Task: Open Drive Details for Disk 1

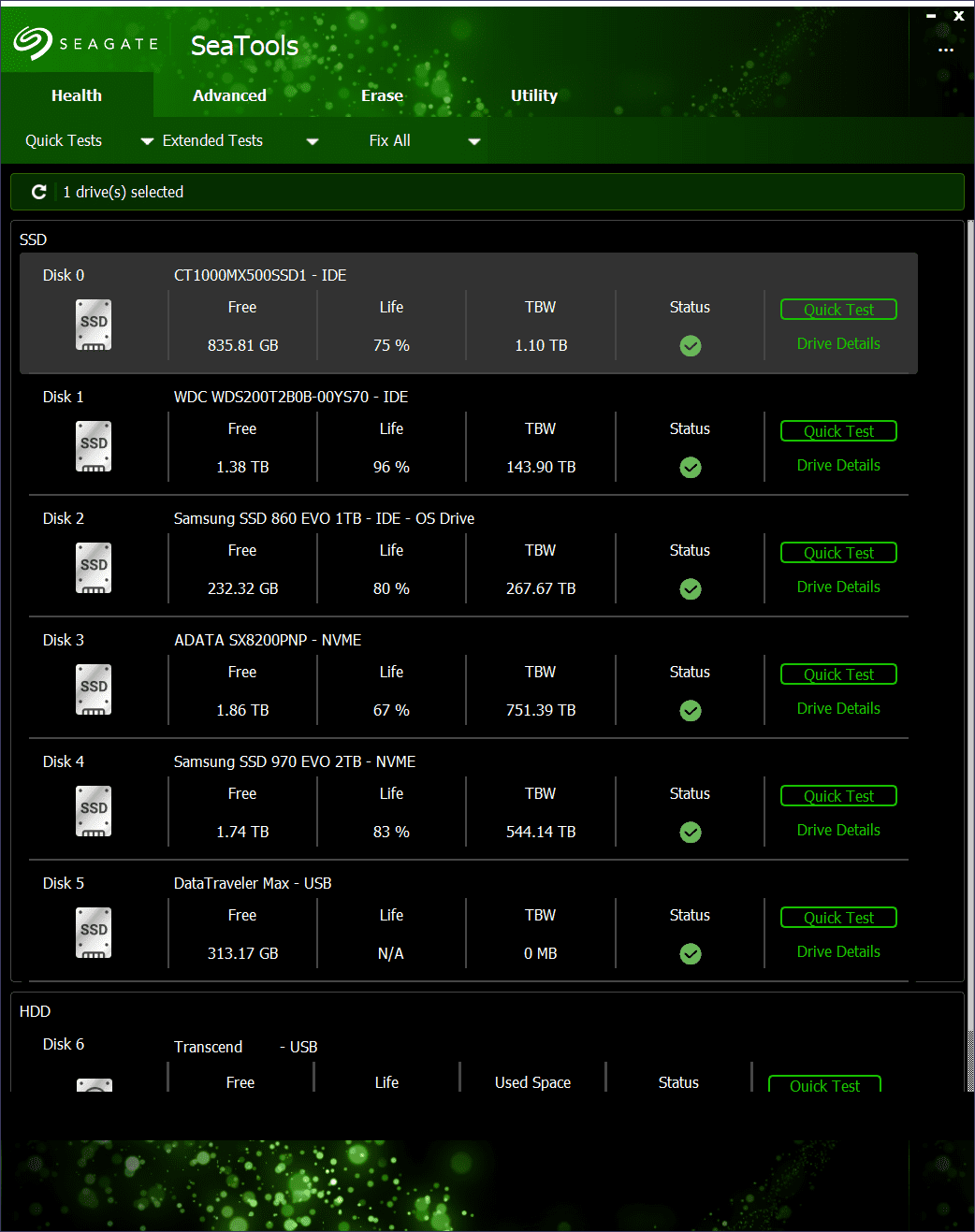Action: pyautogui.click(x=838, y=466)
